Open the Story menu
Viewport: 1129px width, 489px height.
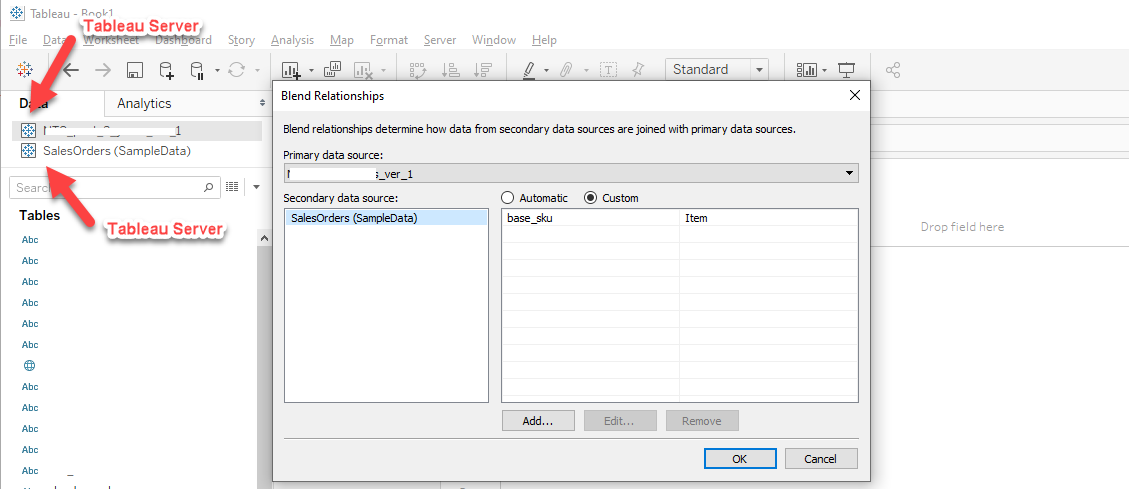(241, 40)
